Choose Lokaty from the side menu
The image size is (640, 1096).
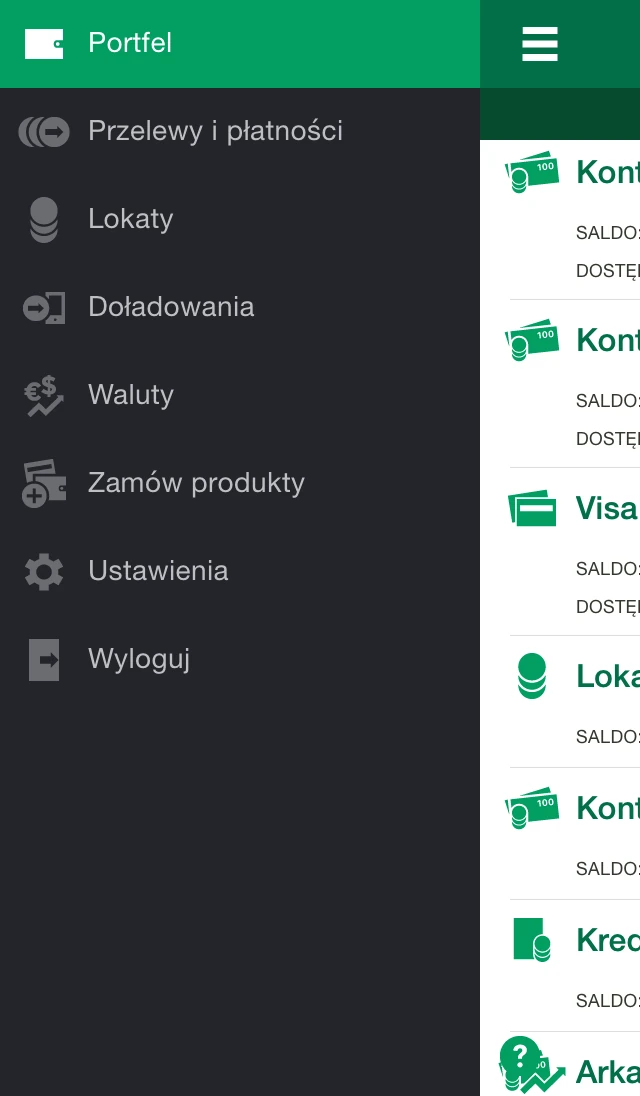pyautogui.click(x=240, y=219)
